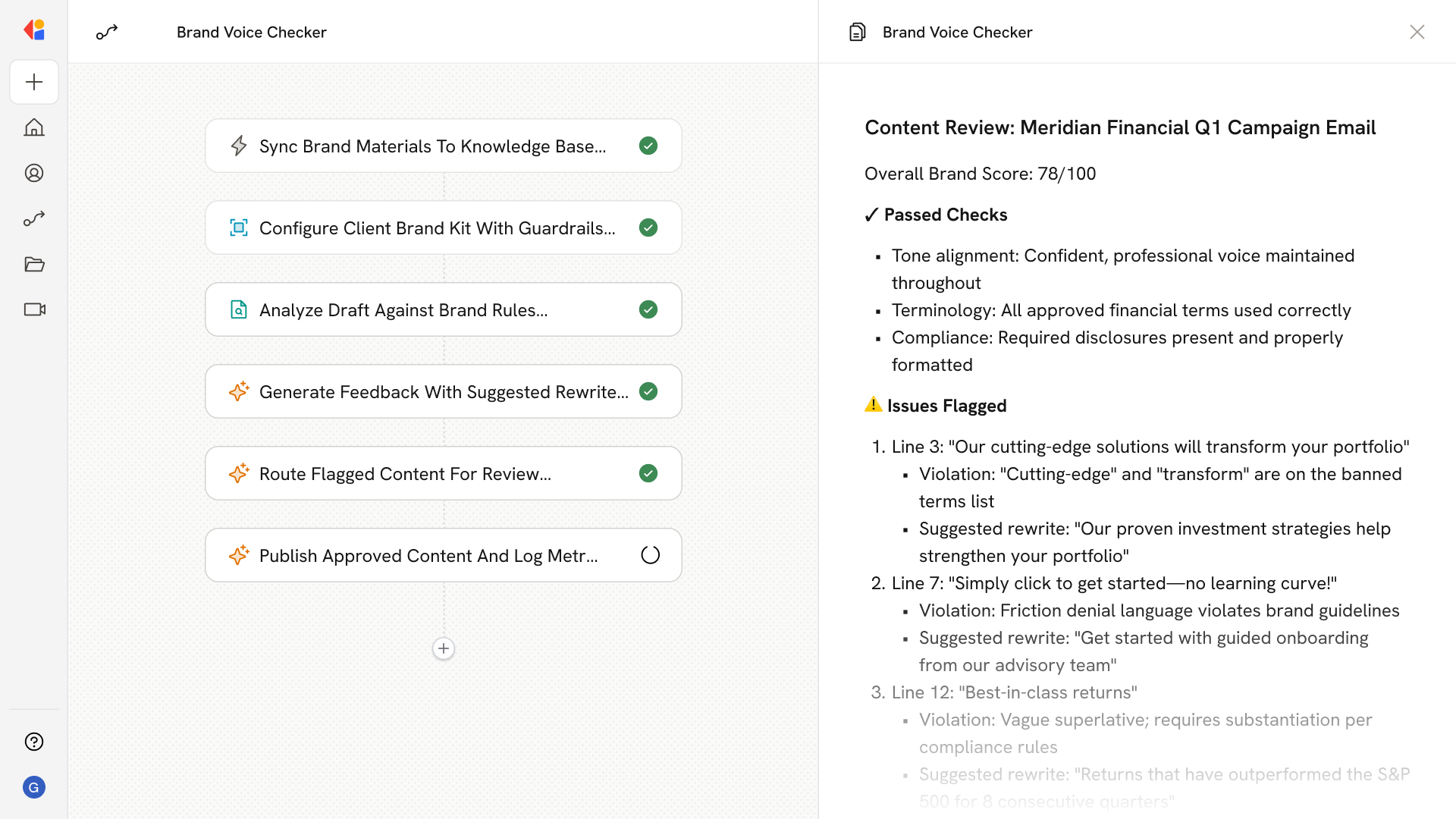
Task: Click the plus button in the sidebar
Action: [x=34, y=82]
